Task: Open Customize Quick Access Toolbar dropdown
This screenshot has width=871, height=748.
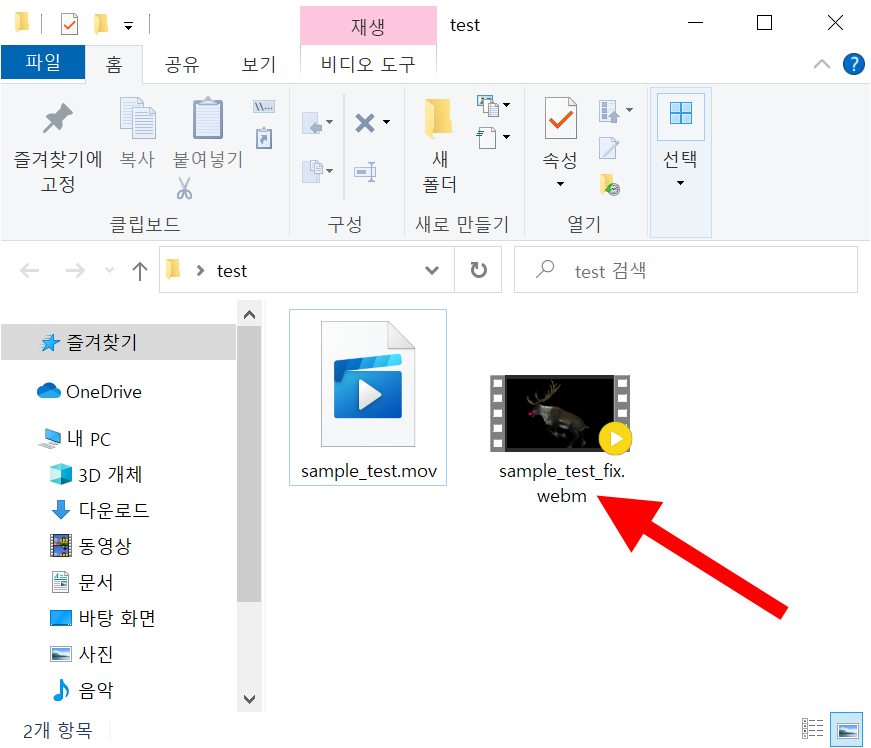Action: coord(128,26)
